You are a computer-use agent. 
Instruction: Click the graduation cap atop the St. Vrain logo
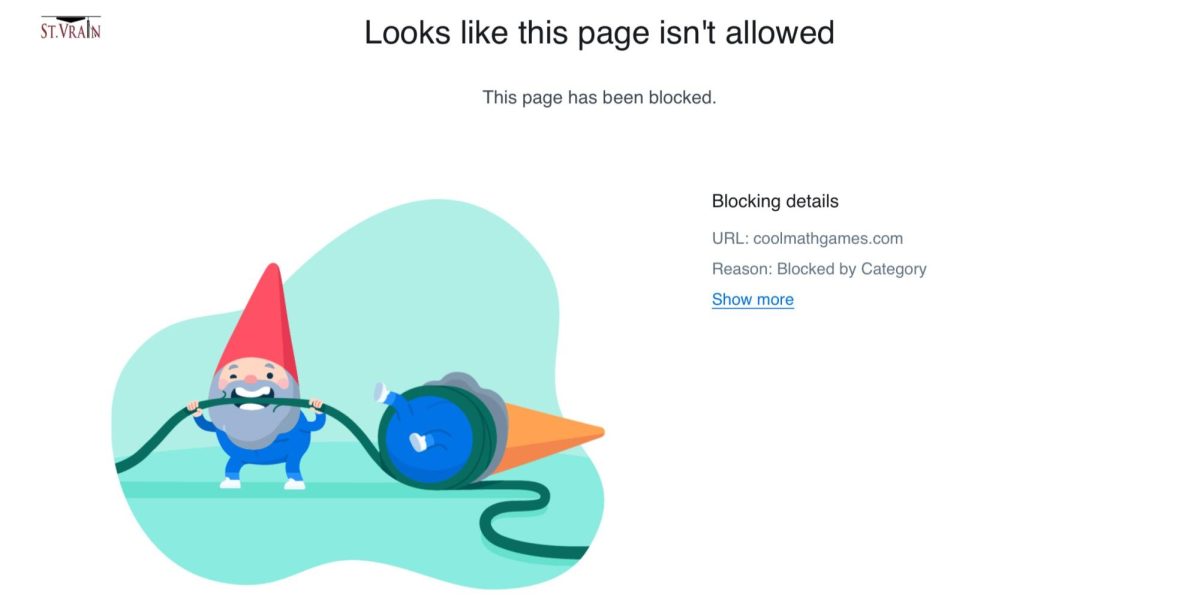[70, 19]
